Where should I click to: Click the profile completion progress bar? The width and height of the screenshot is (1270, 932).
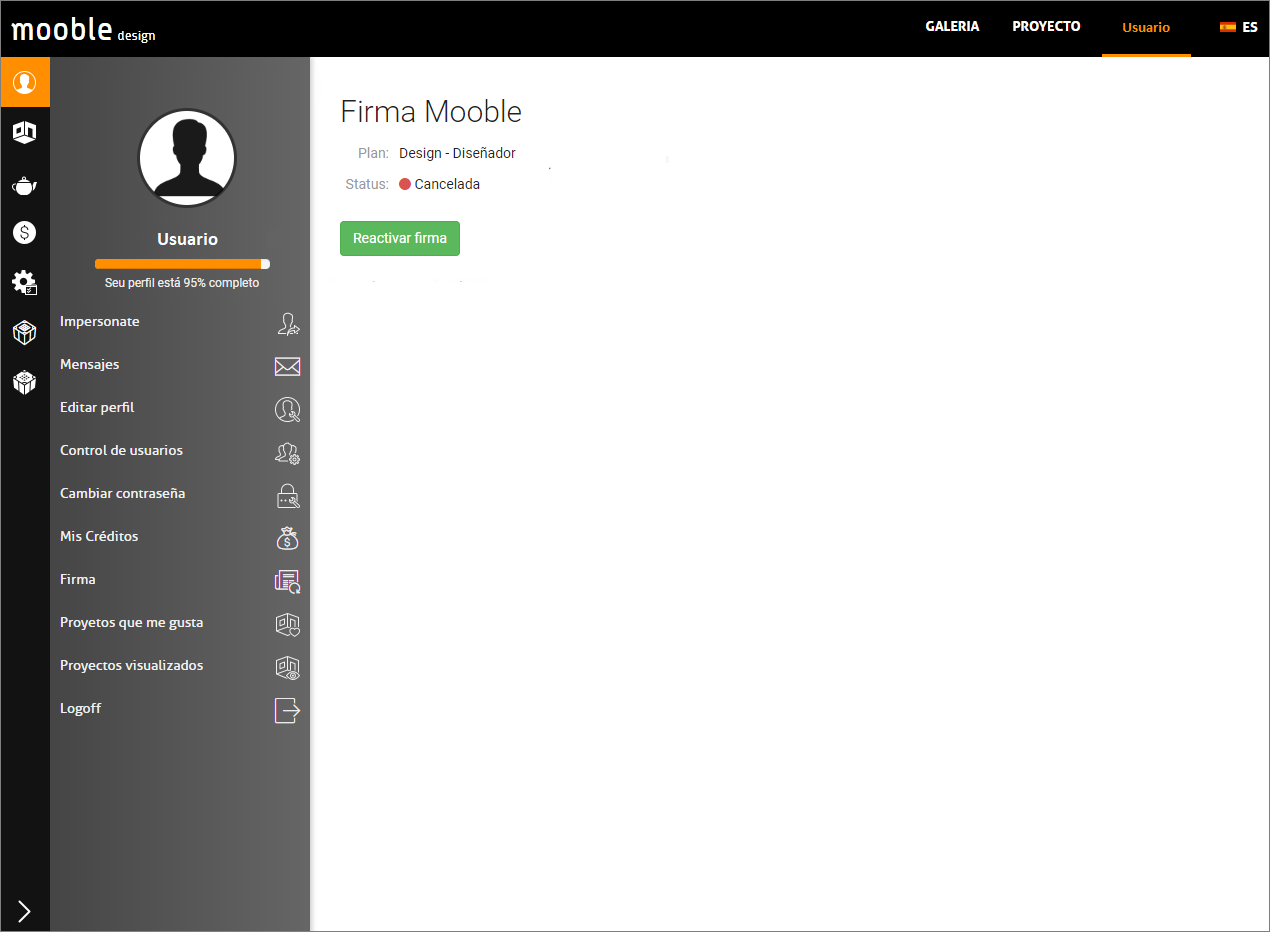182,264
